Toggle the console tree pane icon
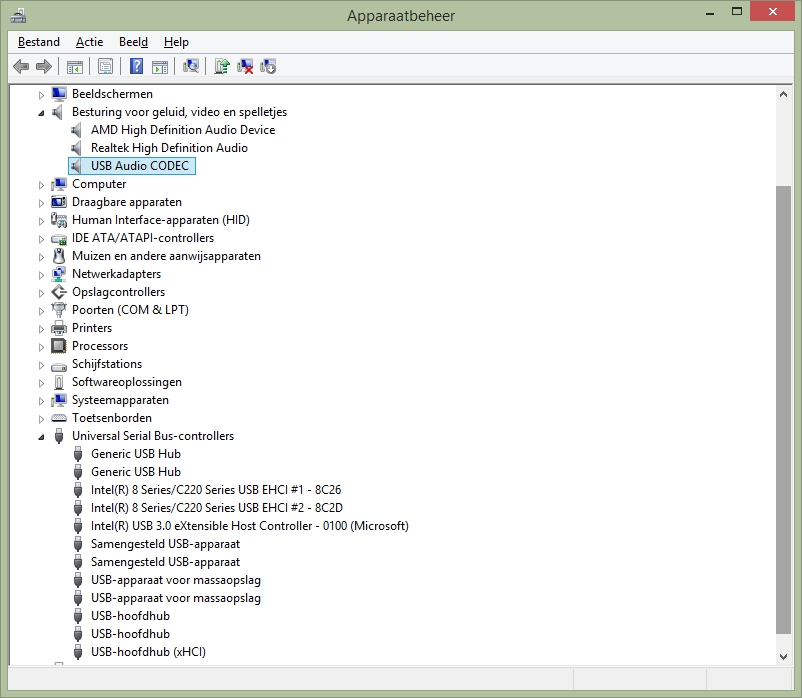Screen dimensions: 802x698 [x=75, y=66]
